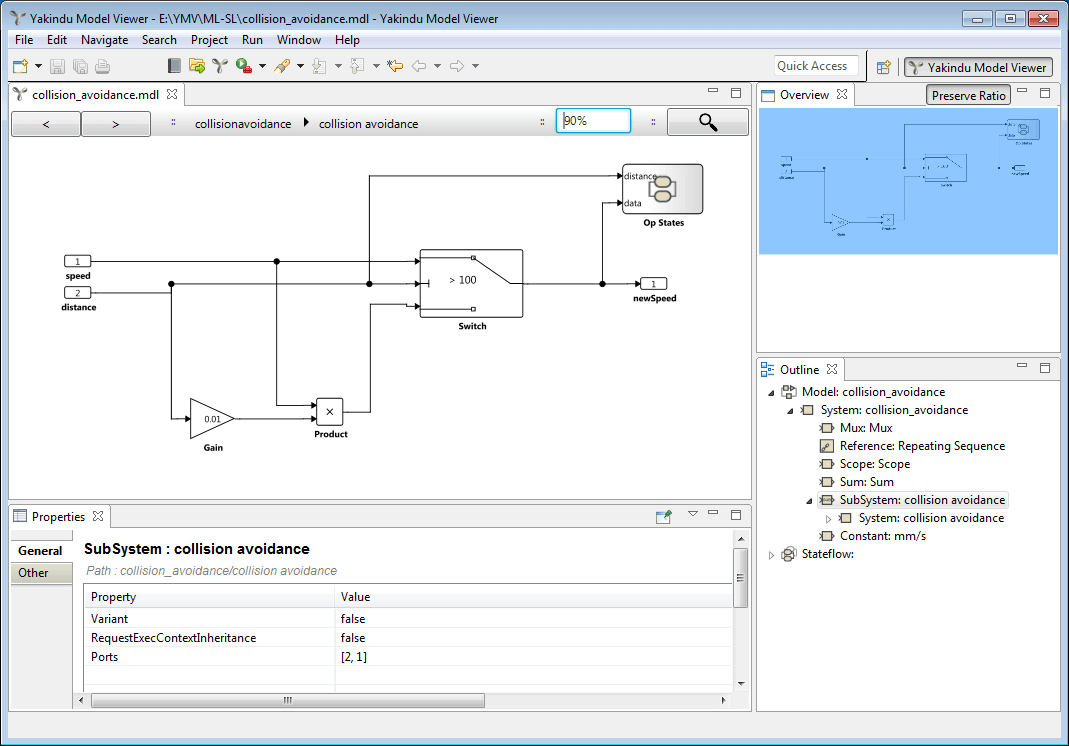The image size is (1069, 746).
Task: Open the Yakindu Model Viewer perspective button
Action: tap(977, 67)
